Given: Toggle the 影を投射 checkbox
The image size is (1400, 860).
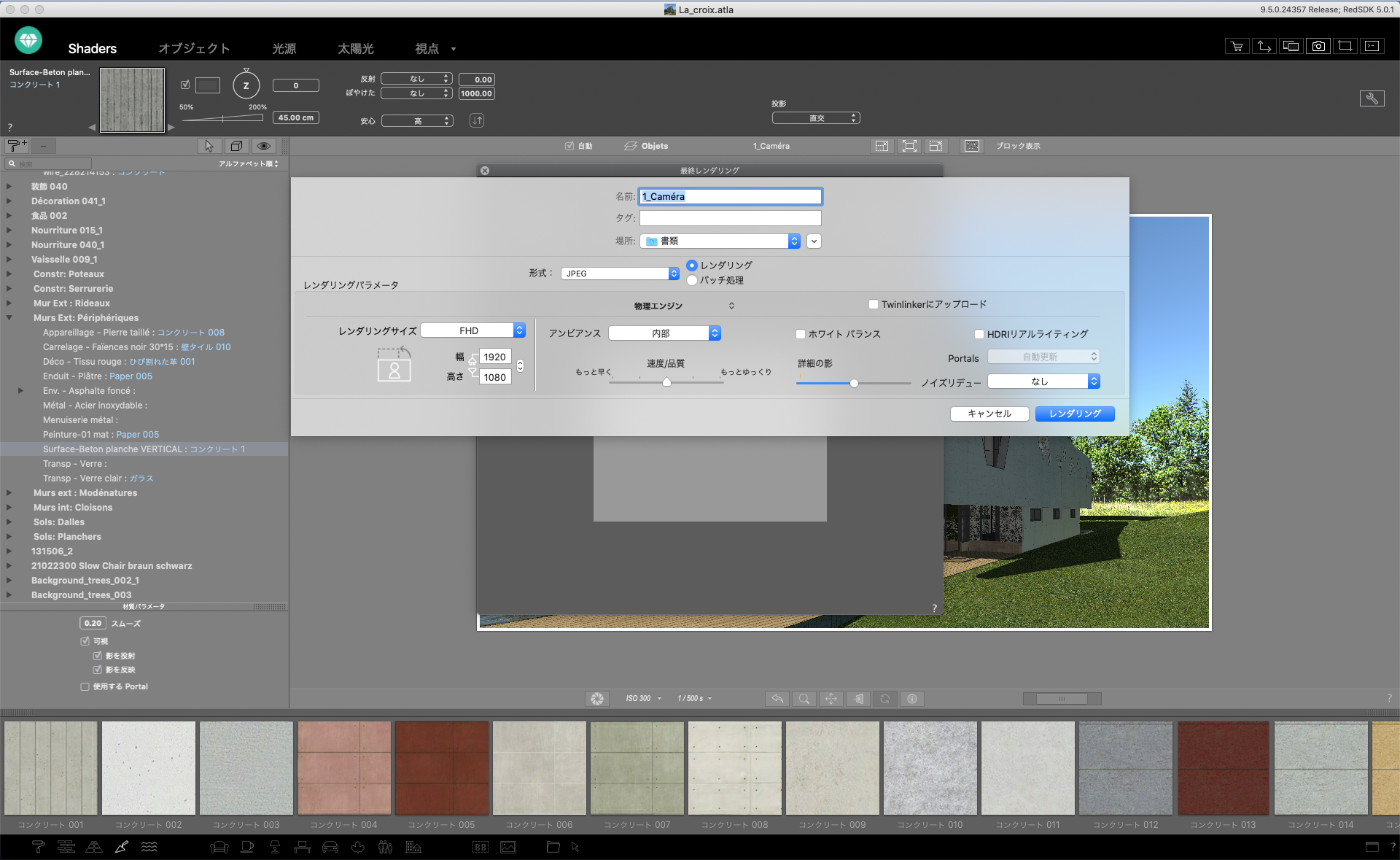Looking at the screenshot, I should pos(97,656).
